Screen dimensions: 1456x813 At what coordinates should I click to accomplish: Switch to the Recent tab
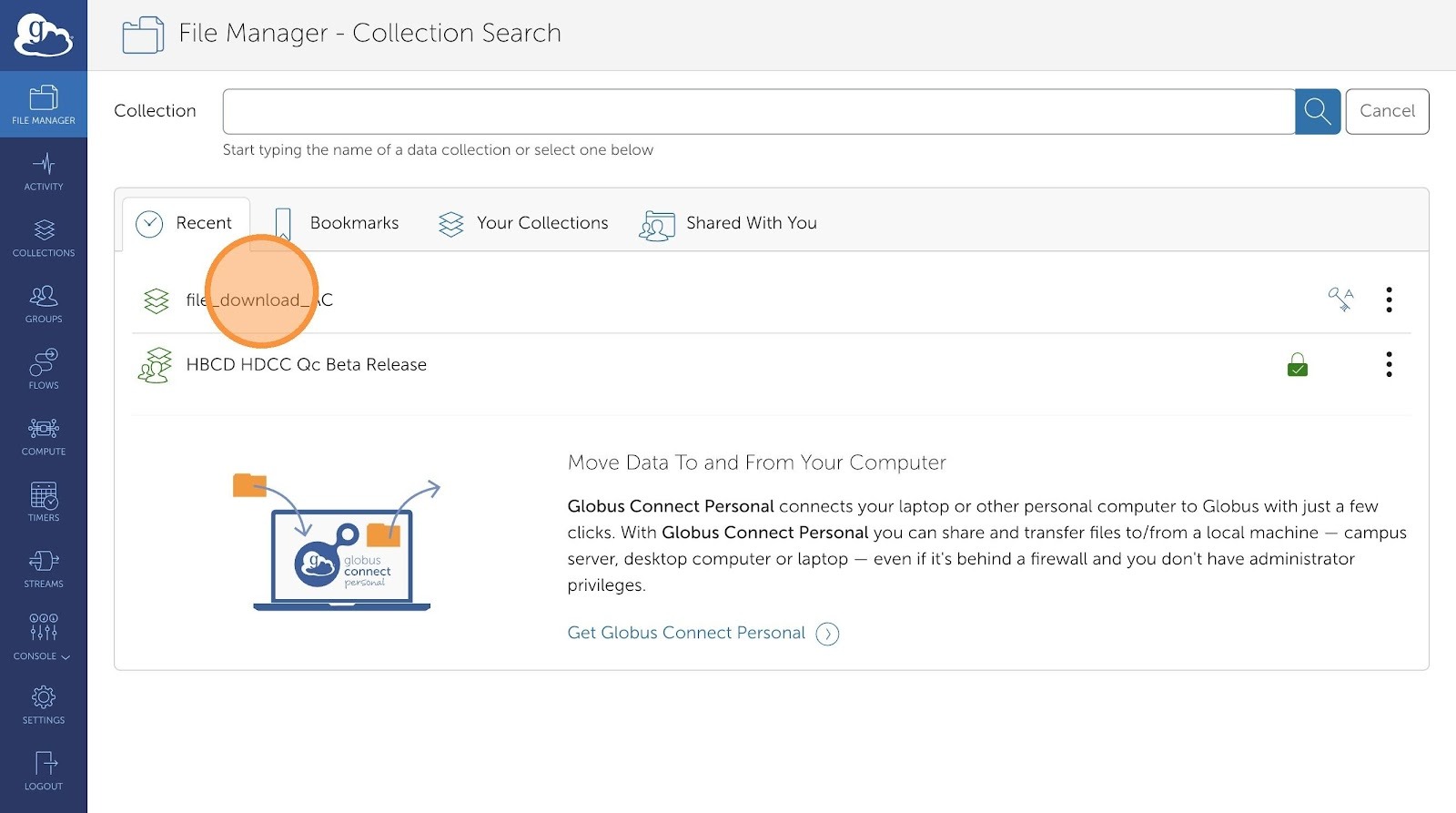pyautogui.click(x=186, y=223)
